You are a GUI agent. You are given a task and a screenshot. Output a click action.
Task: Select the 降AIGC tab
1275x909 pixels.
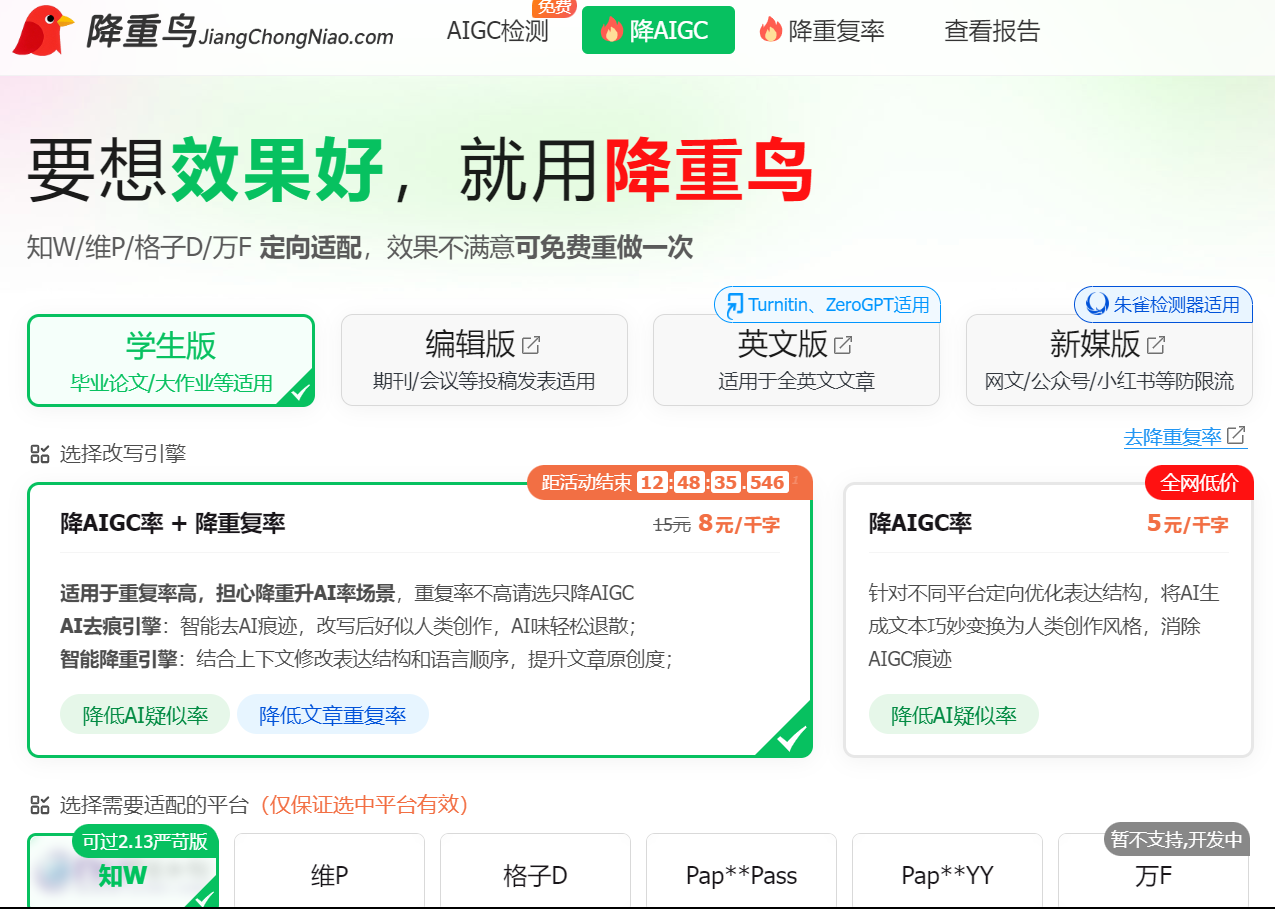pos(658,30)
